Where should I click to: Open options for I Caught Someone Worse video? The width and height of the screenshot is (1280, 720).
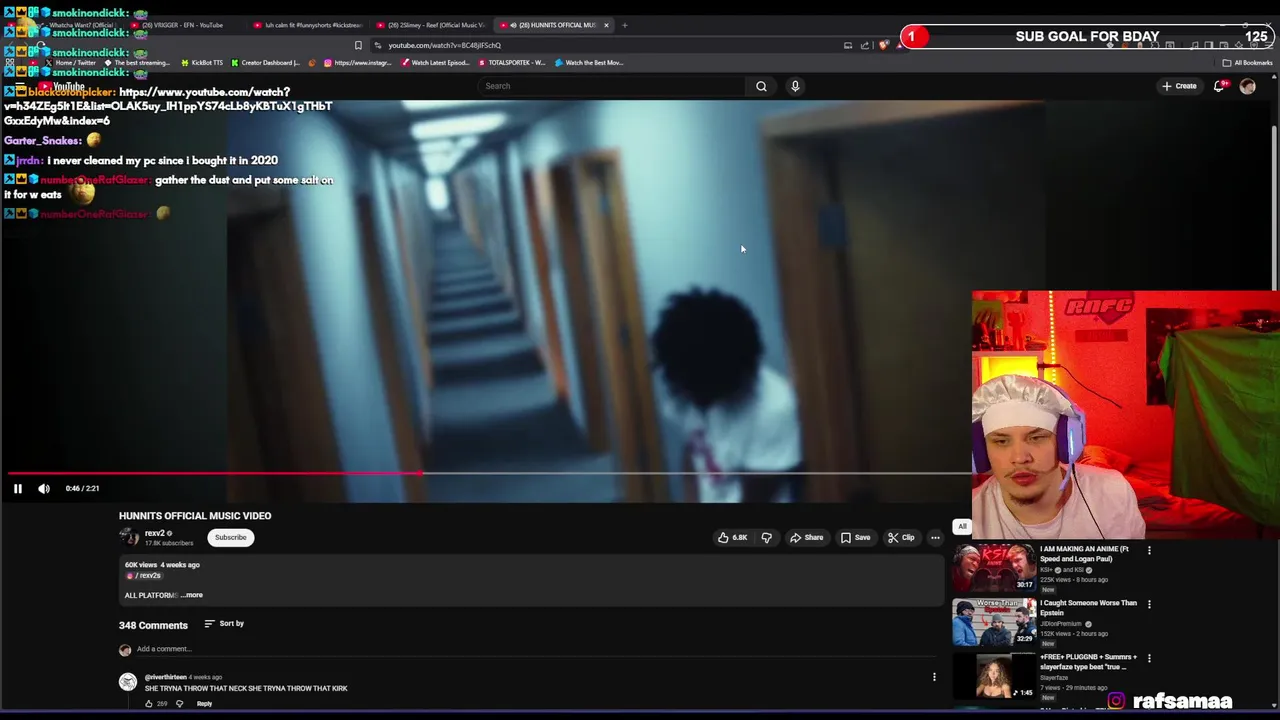1149,604
